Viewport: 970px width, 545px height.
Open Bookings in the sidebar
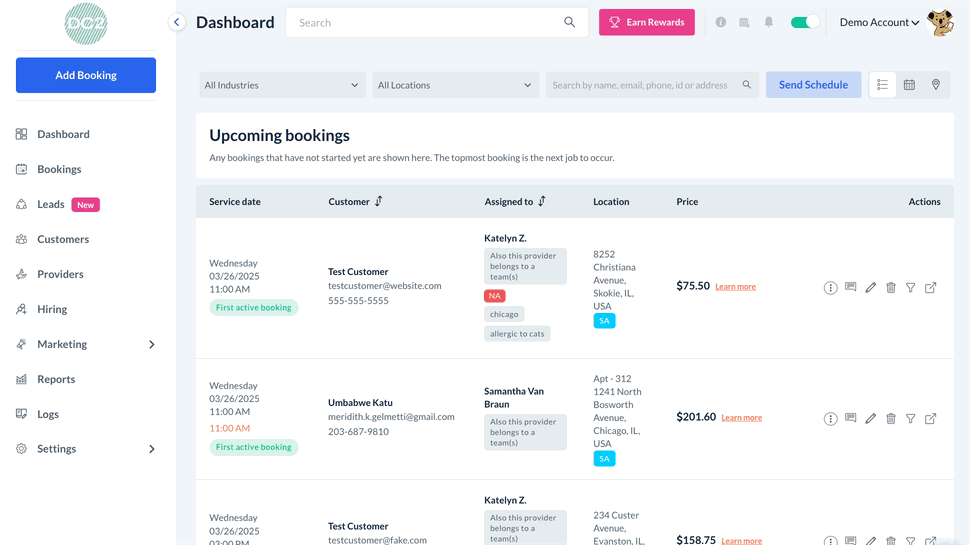tap(59, 169)
